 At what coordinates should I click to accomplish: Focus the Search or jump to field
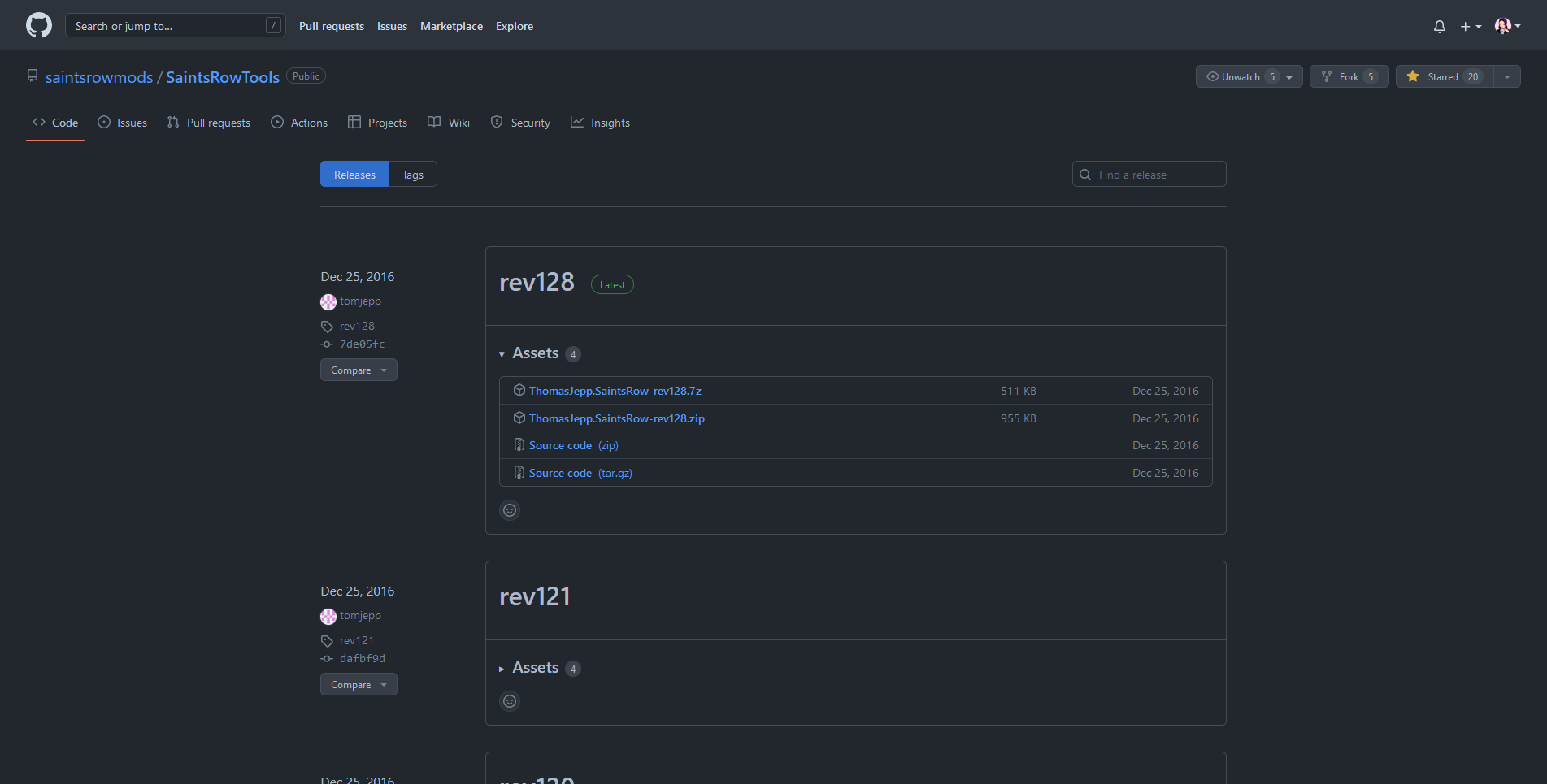click(x=176, y=25)
